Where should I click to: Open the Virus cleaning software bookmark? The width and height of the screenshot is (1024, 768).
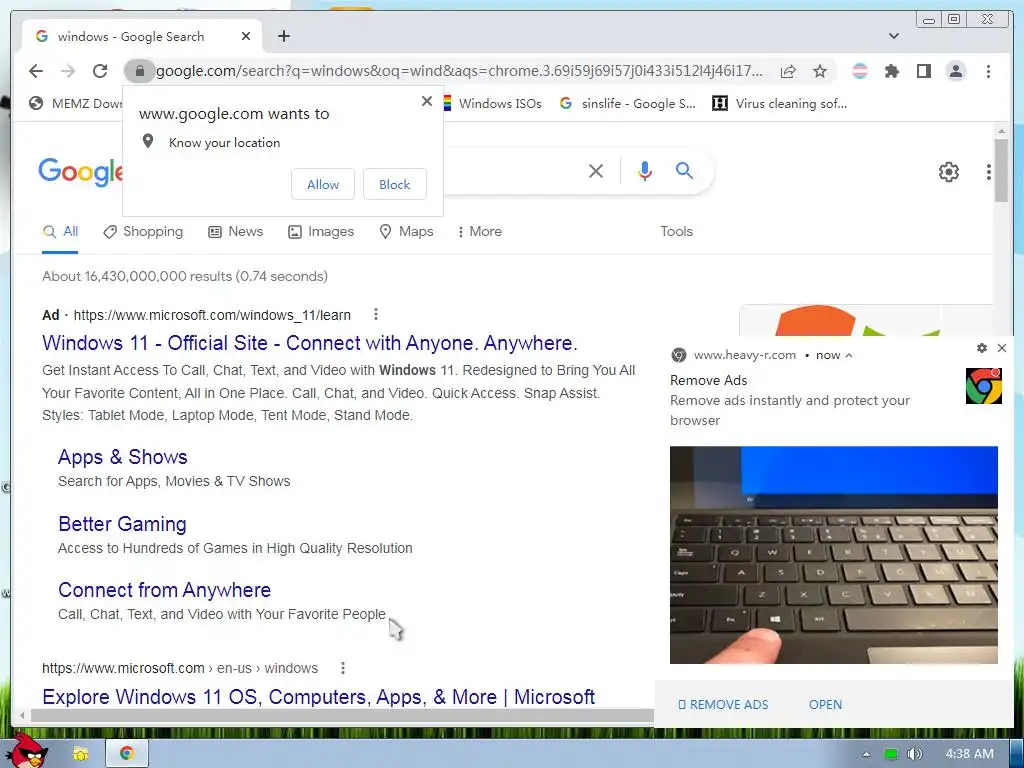(779, 104)
